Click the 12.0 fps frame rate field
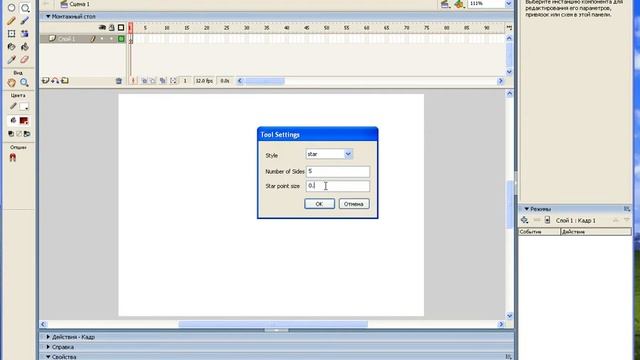This screenshot has width=640, height=360. (x=204, y=81)
